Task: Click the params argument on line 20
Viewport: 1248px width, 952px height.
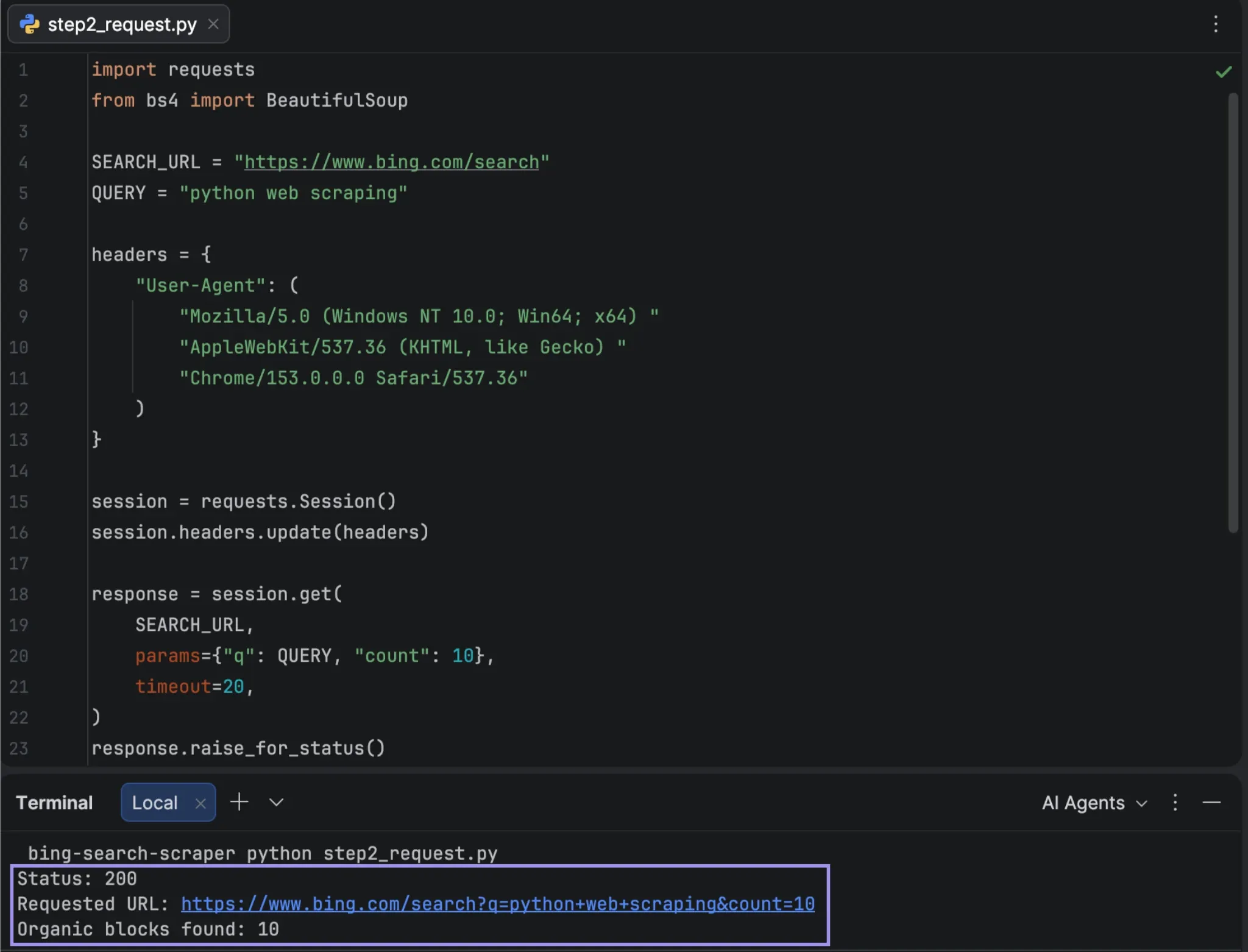Action: 310,656
